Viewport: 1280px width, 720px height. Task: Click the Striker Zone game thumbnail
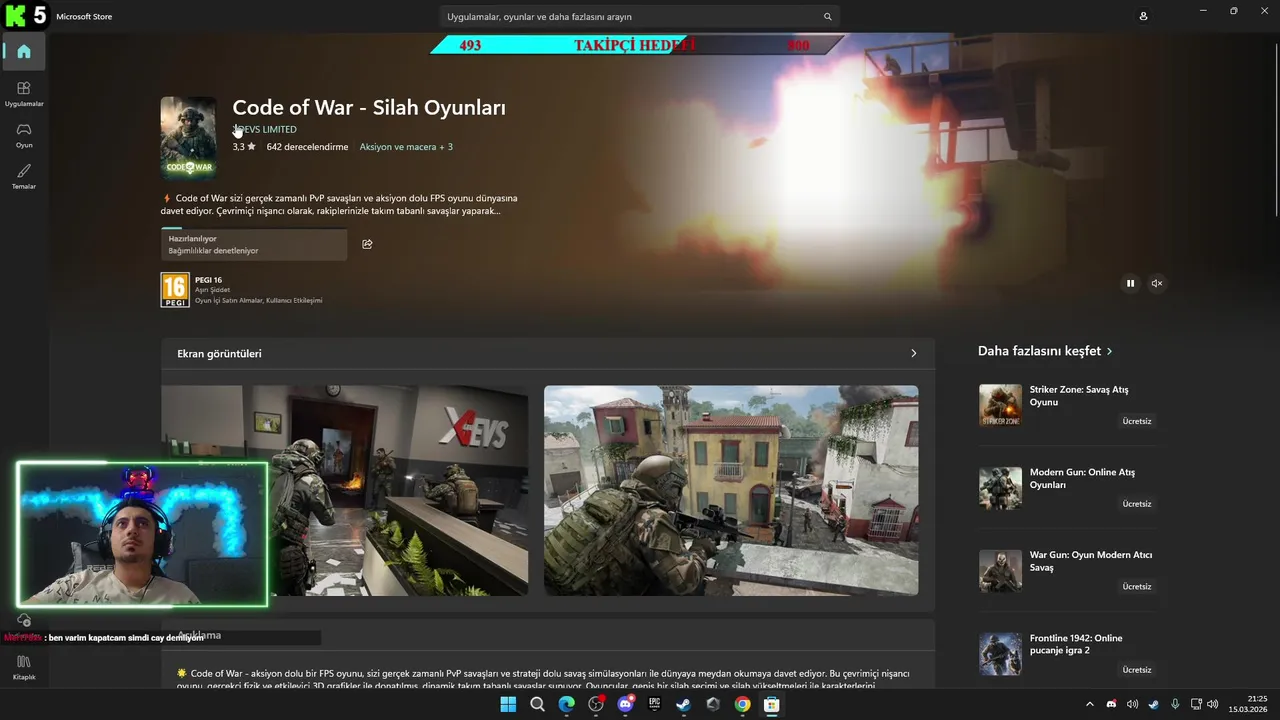pos(1000,405)
